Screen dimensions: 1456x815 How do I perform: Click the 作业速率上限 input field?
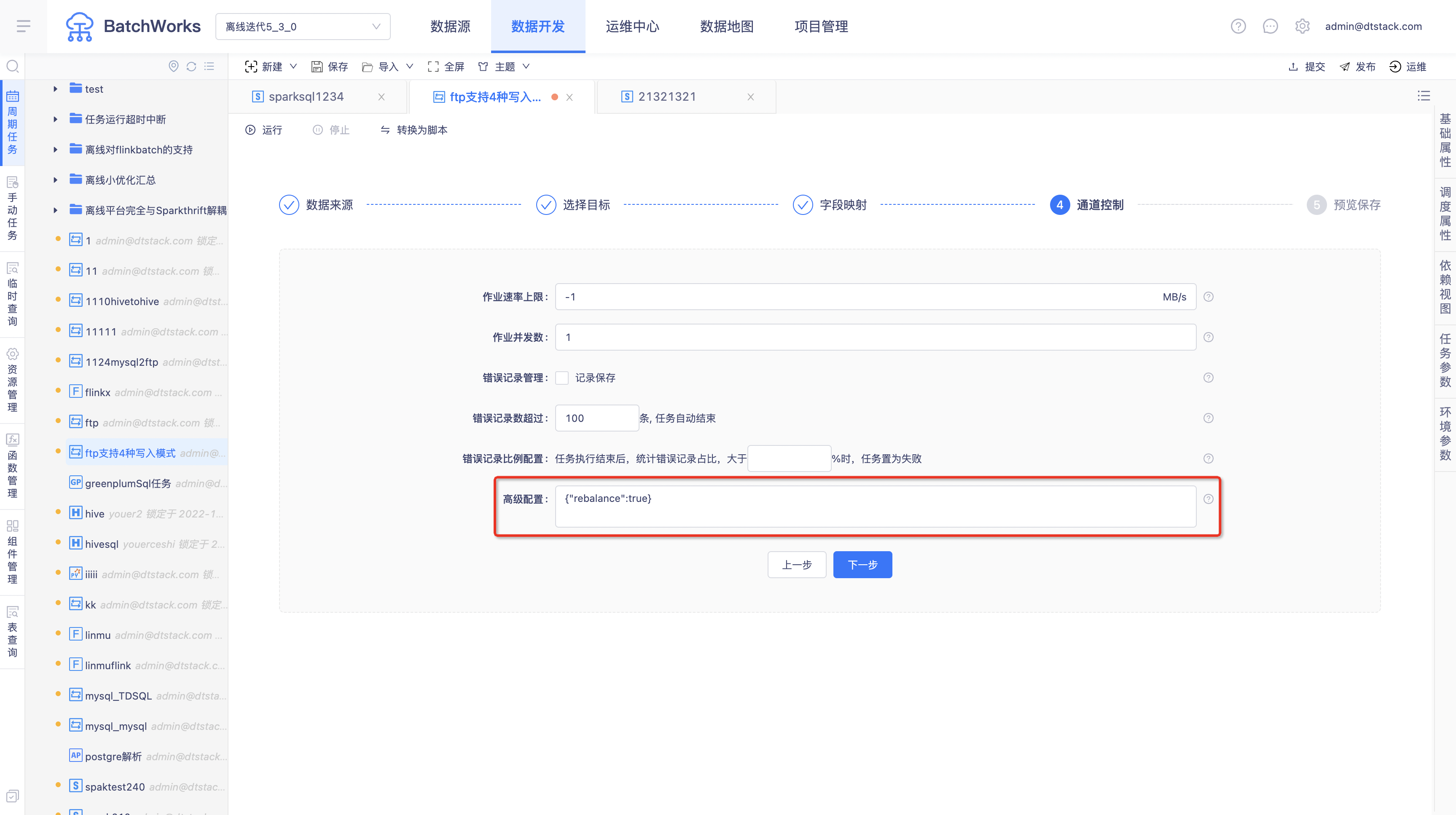(x=876, y=297)
